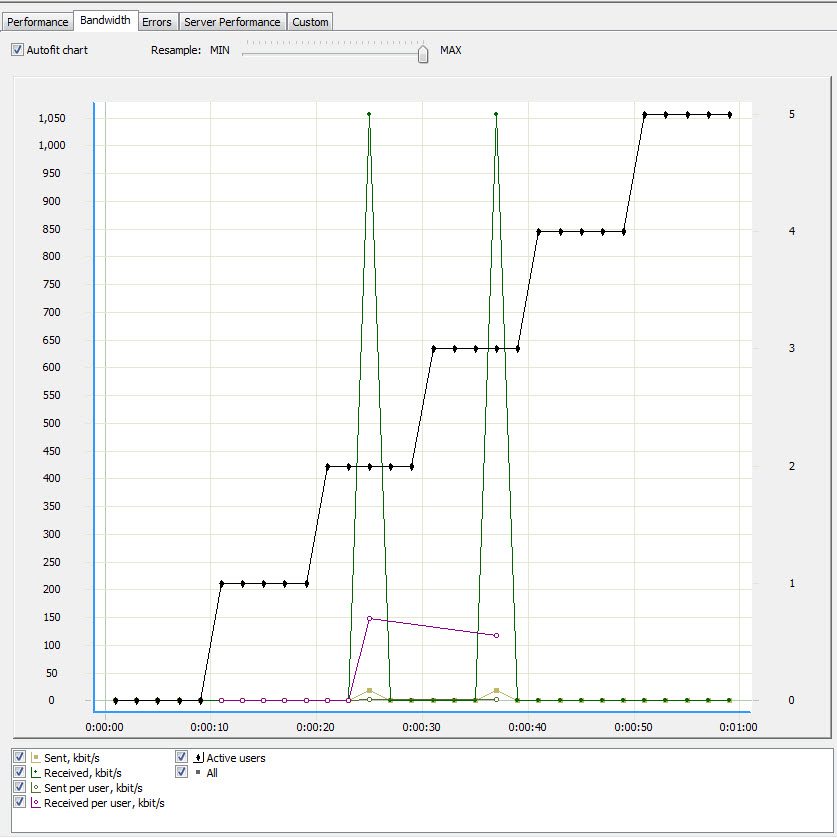Click the first green Received peak point
Viewport: 837px width, 838px height.
(369, 114)
